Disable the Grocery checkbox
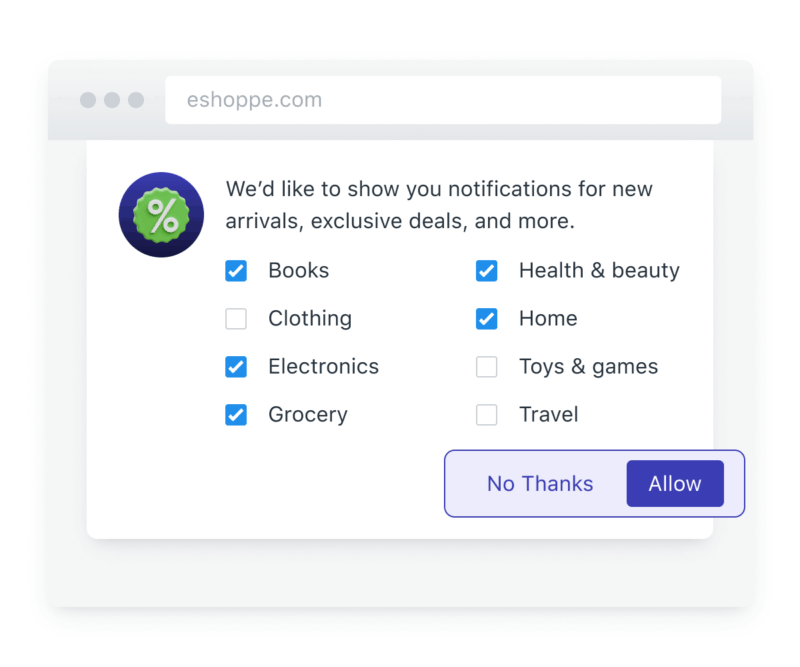 pyautogui.click(x=236, y=415)
